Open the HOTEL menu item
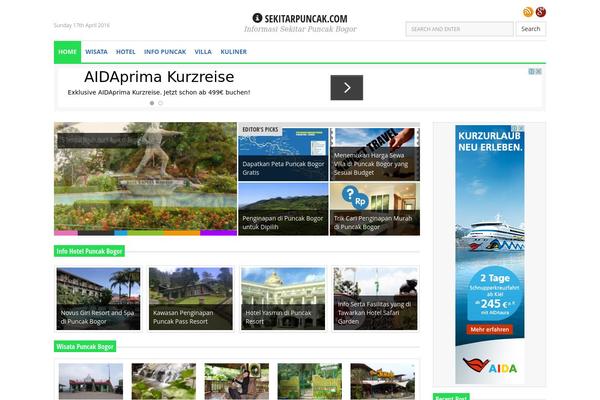Screen dimensions: 600x400 pyautogui.click(x=126, y=52)
